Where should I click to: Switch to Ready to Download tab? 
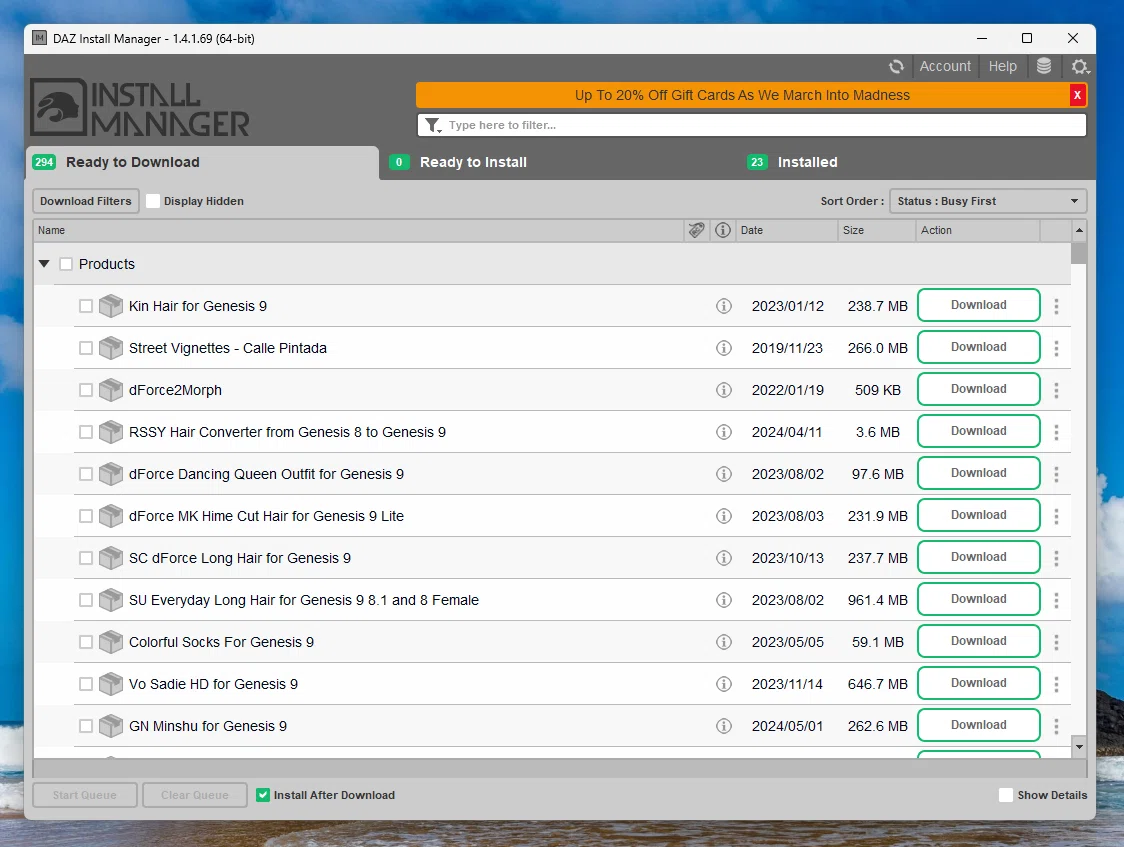click(202, 163)
